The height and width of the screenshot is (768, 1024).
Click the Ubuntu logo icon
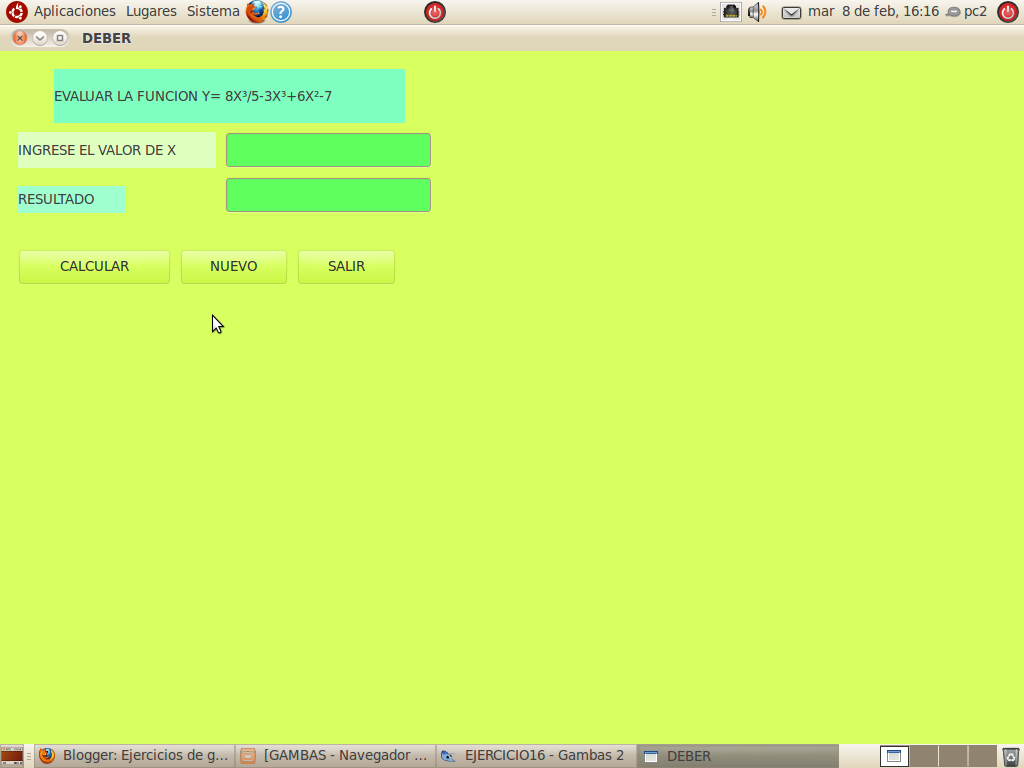tap(16, 12)
